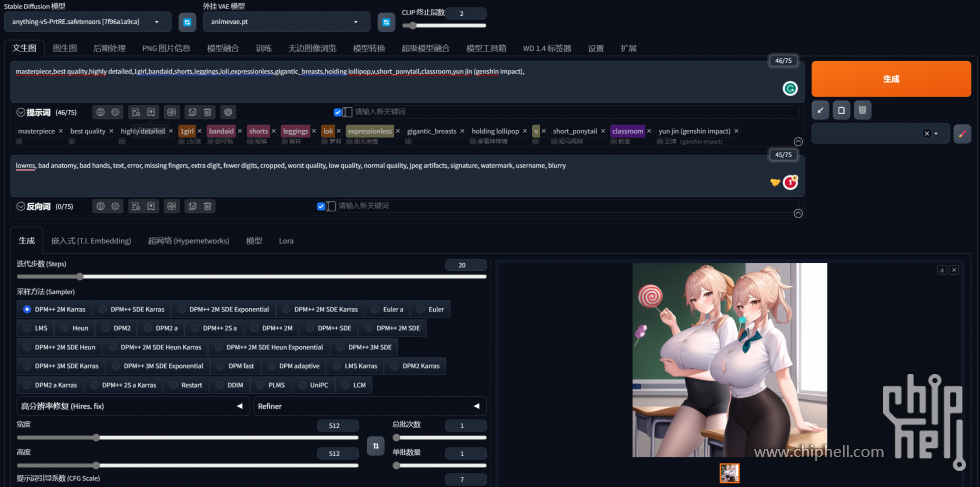Click the orange 生成 button
The width and height of the screenshot is (980, 487).
(x=891, y=79)
